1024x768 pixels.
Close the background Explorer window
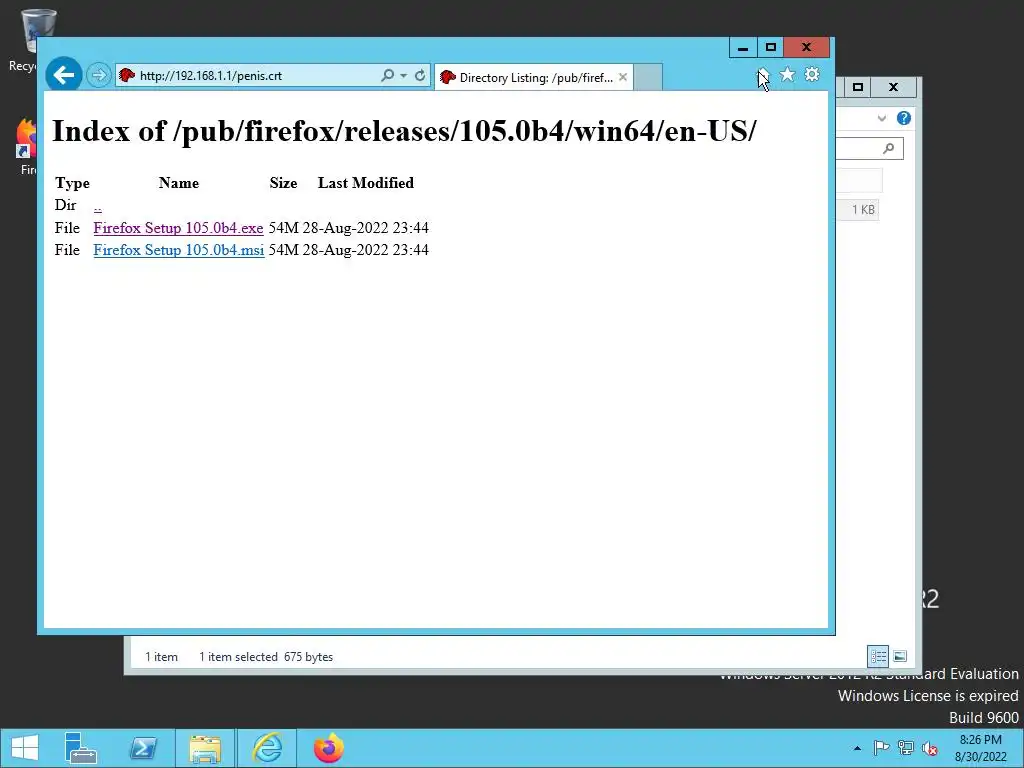893,87
